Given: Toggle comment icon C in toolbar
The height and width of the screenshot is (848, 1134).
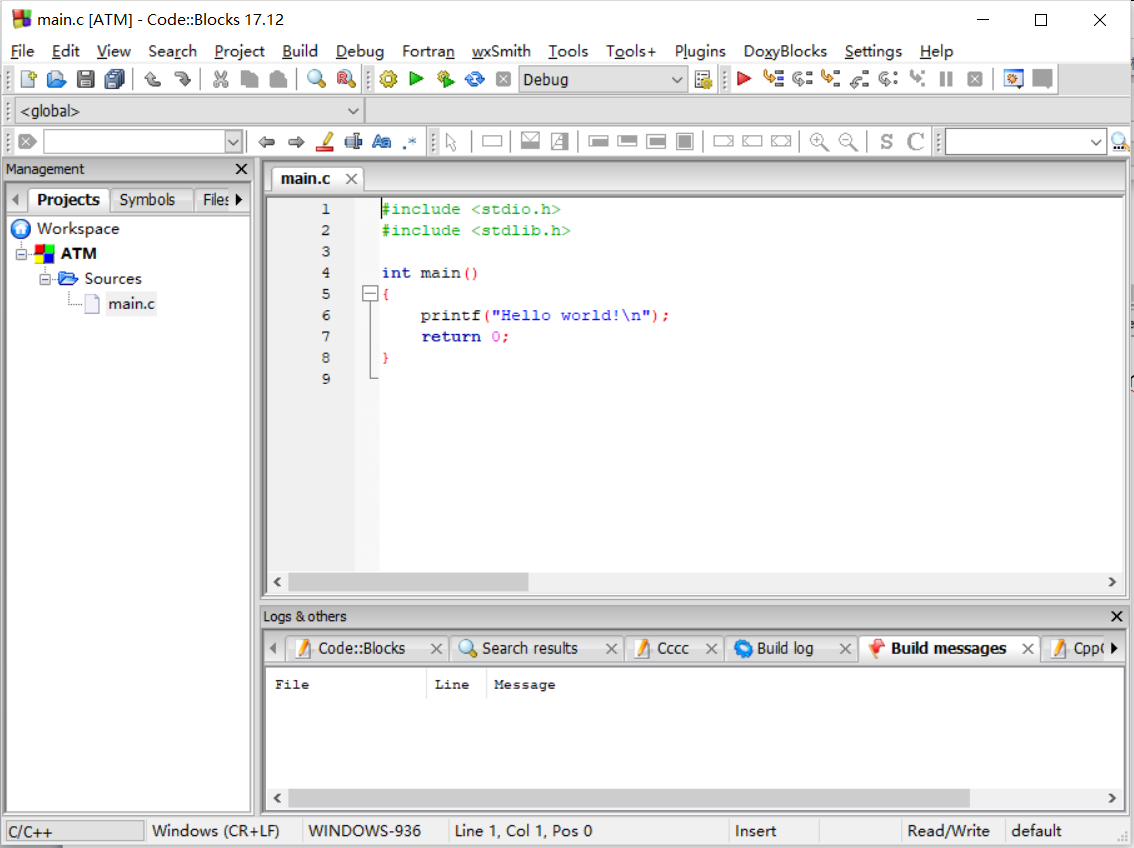Looking at the screenshot, I should 916,142.
